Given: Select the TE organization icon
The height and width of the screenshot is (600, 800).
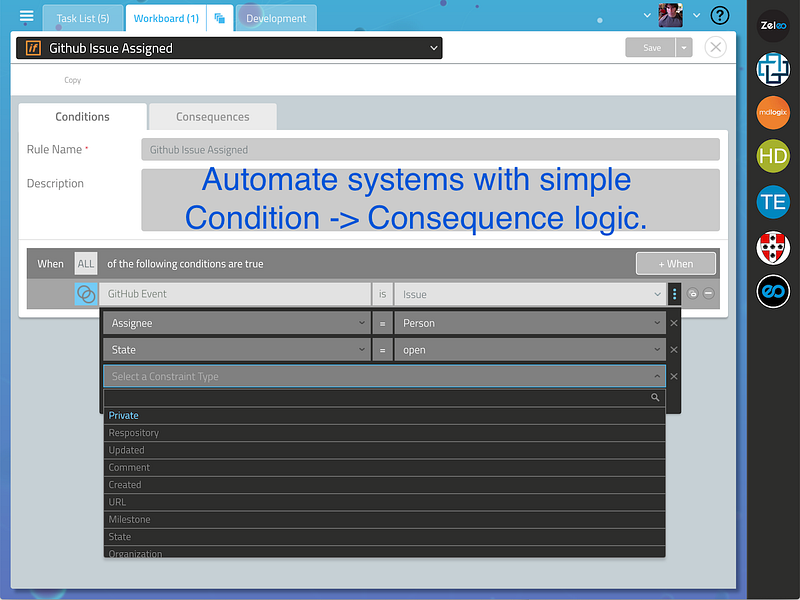Looking at the screenshot, I should pos(773,202).
